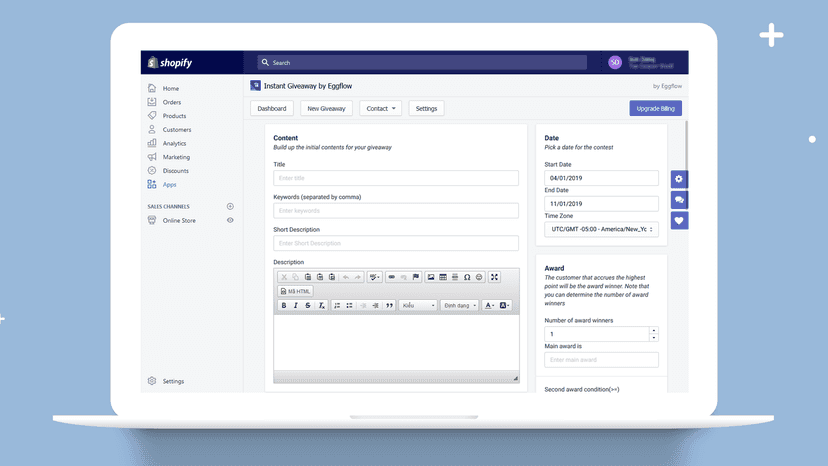This screenshot has height=466, width=828.
Task: Open Customers in sidebar
Action: click(177, 129)
